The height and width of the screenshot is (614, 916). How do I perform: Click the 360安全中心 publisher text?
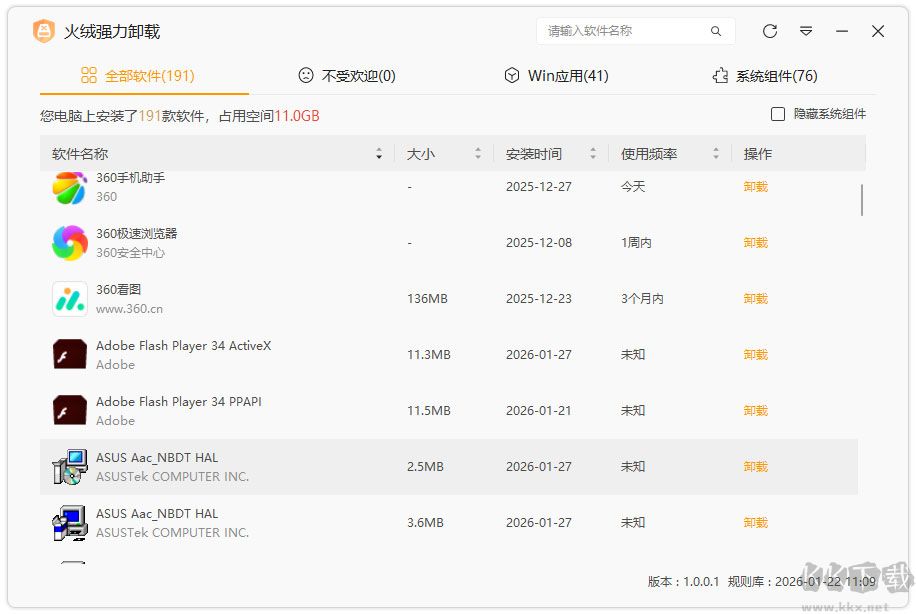(x=130, y=252)
